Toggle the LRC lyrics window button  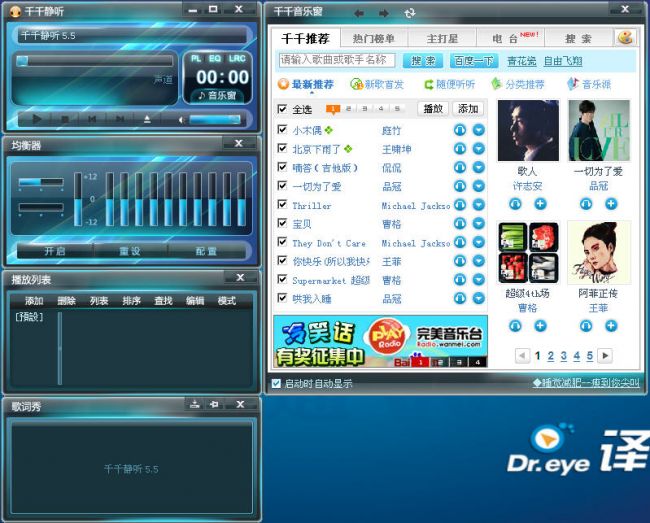tap(237, 58)
